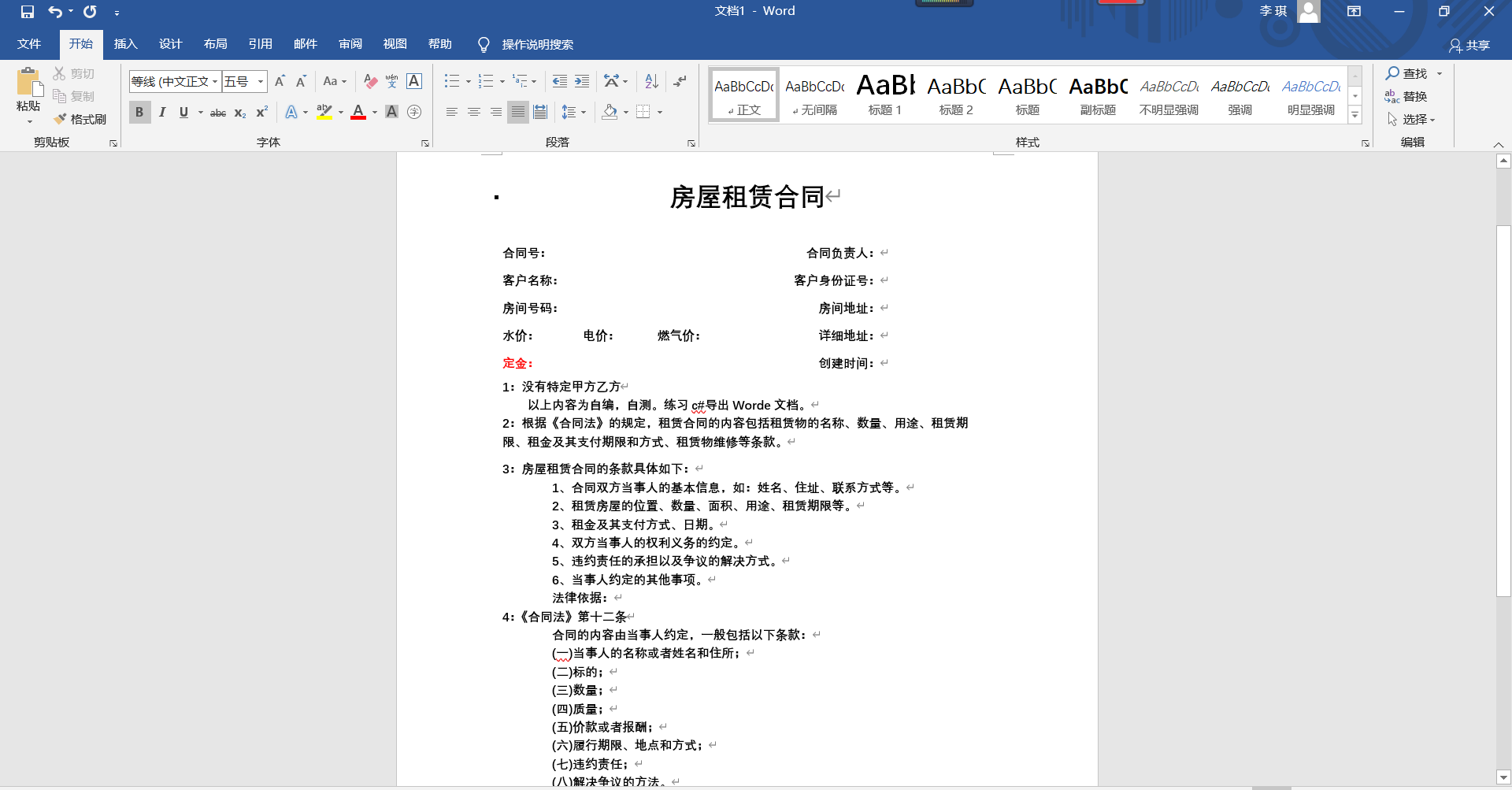Screen dimensions: 1512x790
Task: Click the sort (排序) A-Z icon
Action: coord(650,81)
